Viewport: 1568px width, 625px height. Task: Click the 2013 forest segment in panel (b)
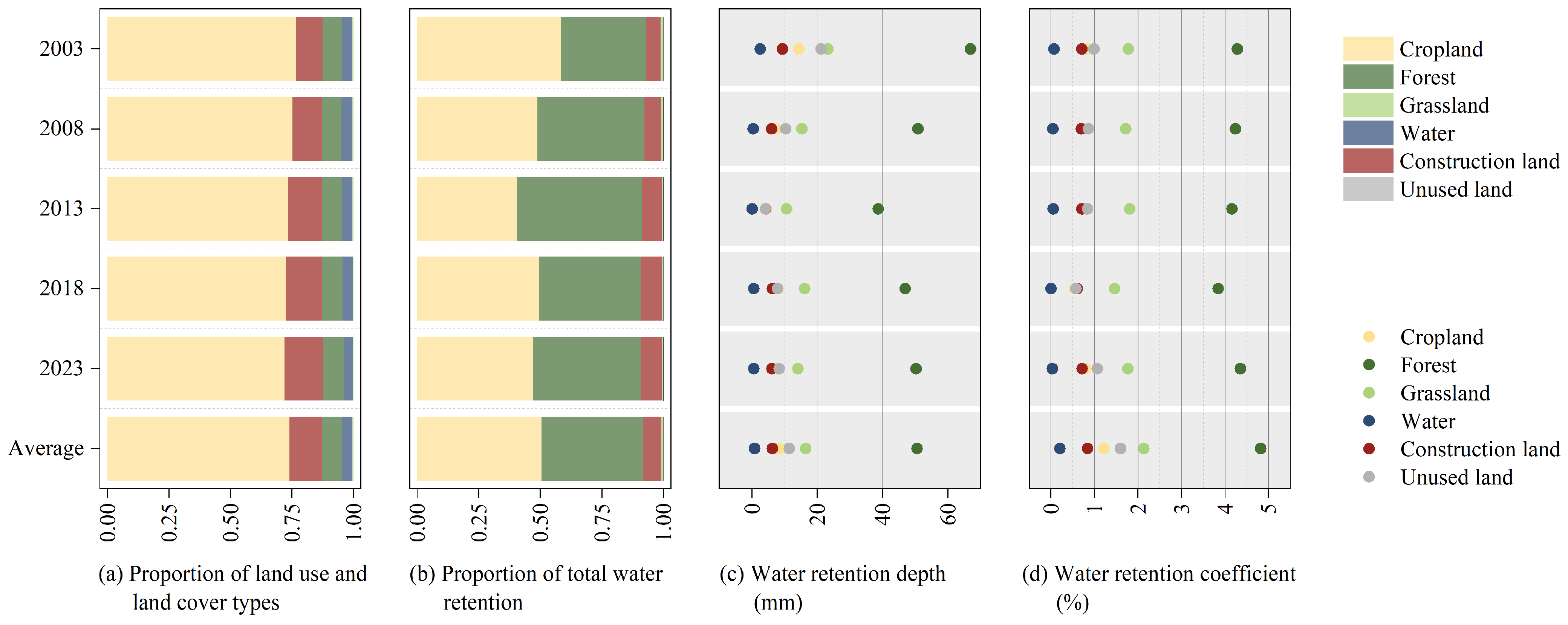(x=580, y=209)
